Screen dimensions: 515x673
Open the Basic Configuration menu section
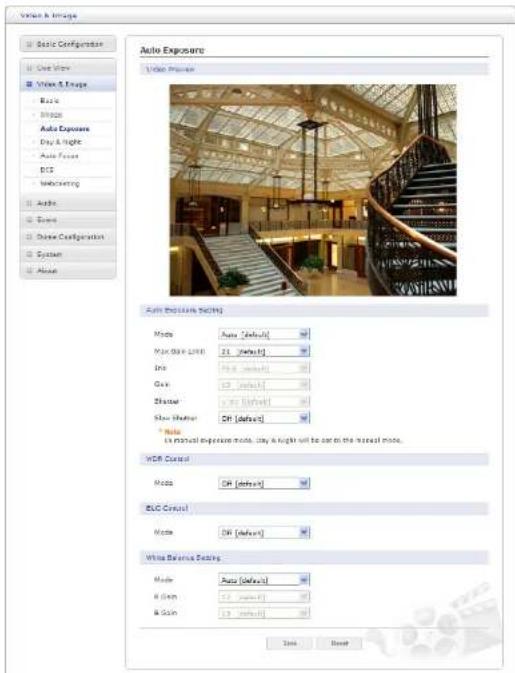pos(68,44)
